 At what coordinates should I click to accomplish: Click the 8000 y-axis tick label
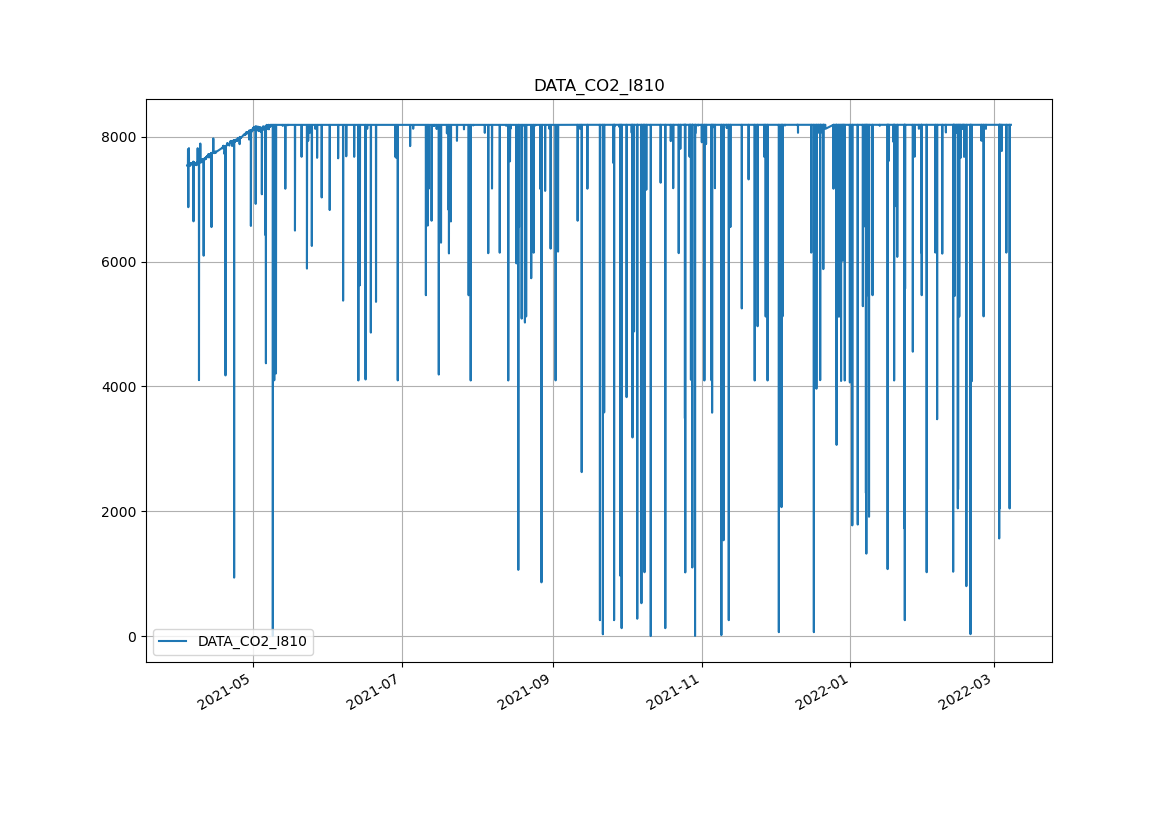point(120,137)
